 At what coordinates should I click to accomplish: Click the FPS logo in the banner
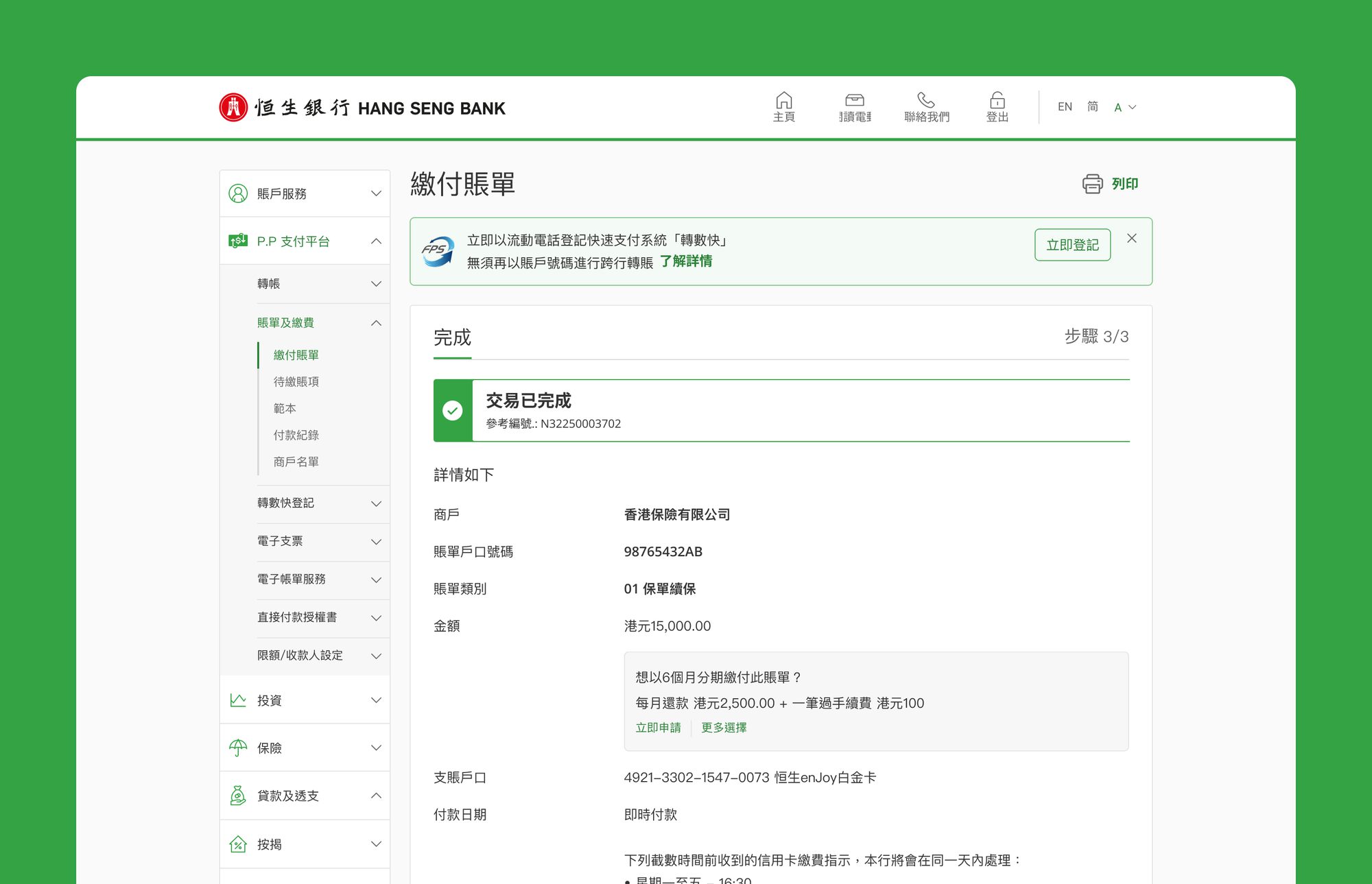tap(438, 251)
